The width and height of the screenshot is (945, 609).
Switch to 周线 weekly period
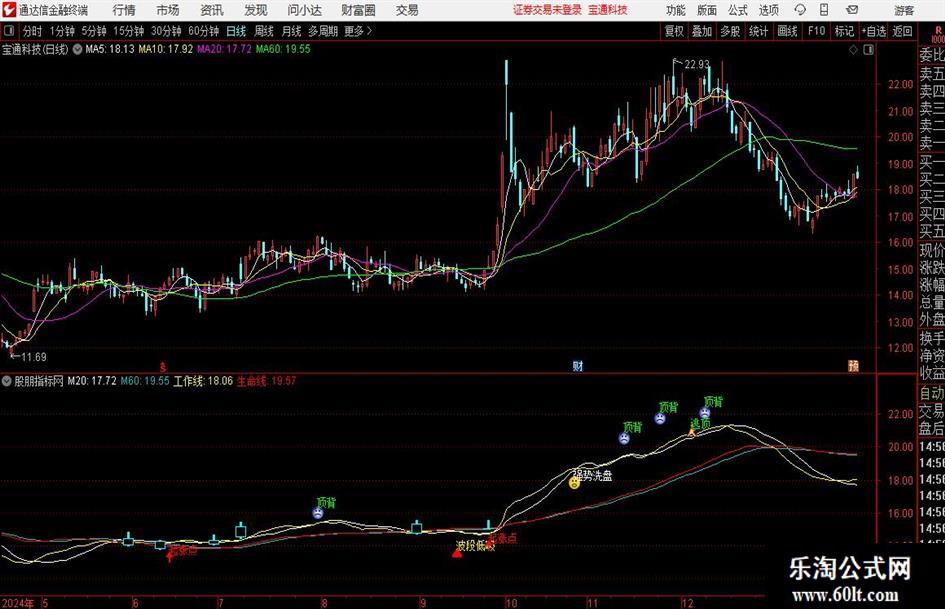tap(263, 31)
